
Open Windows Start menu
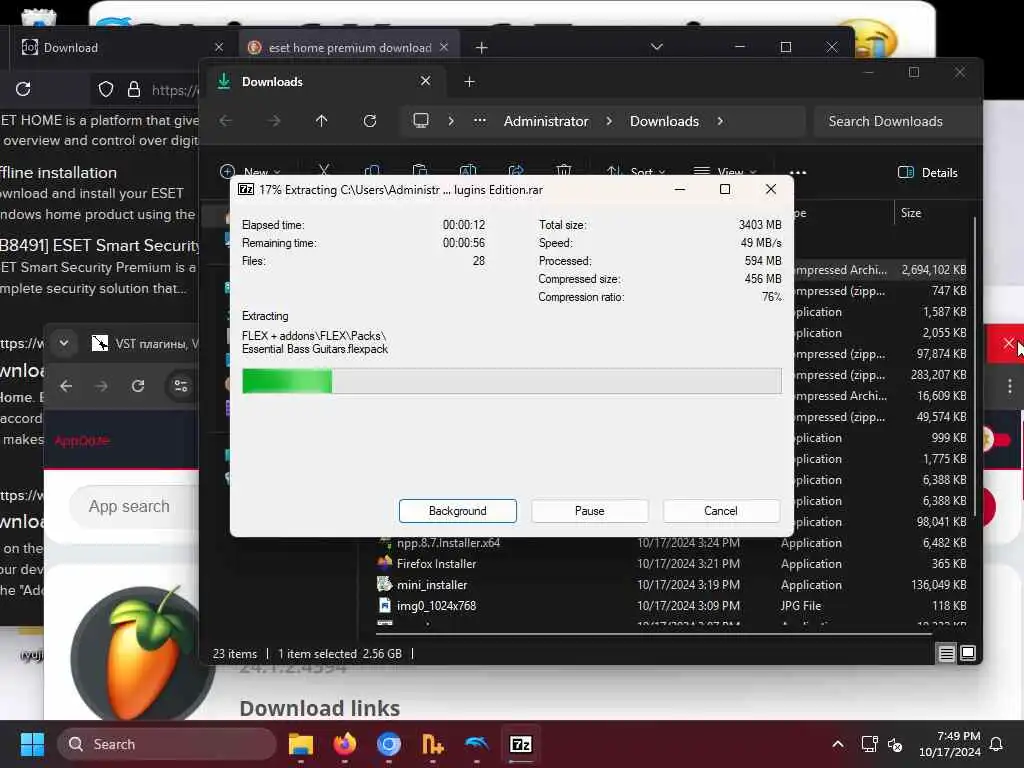32,744
